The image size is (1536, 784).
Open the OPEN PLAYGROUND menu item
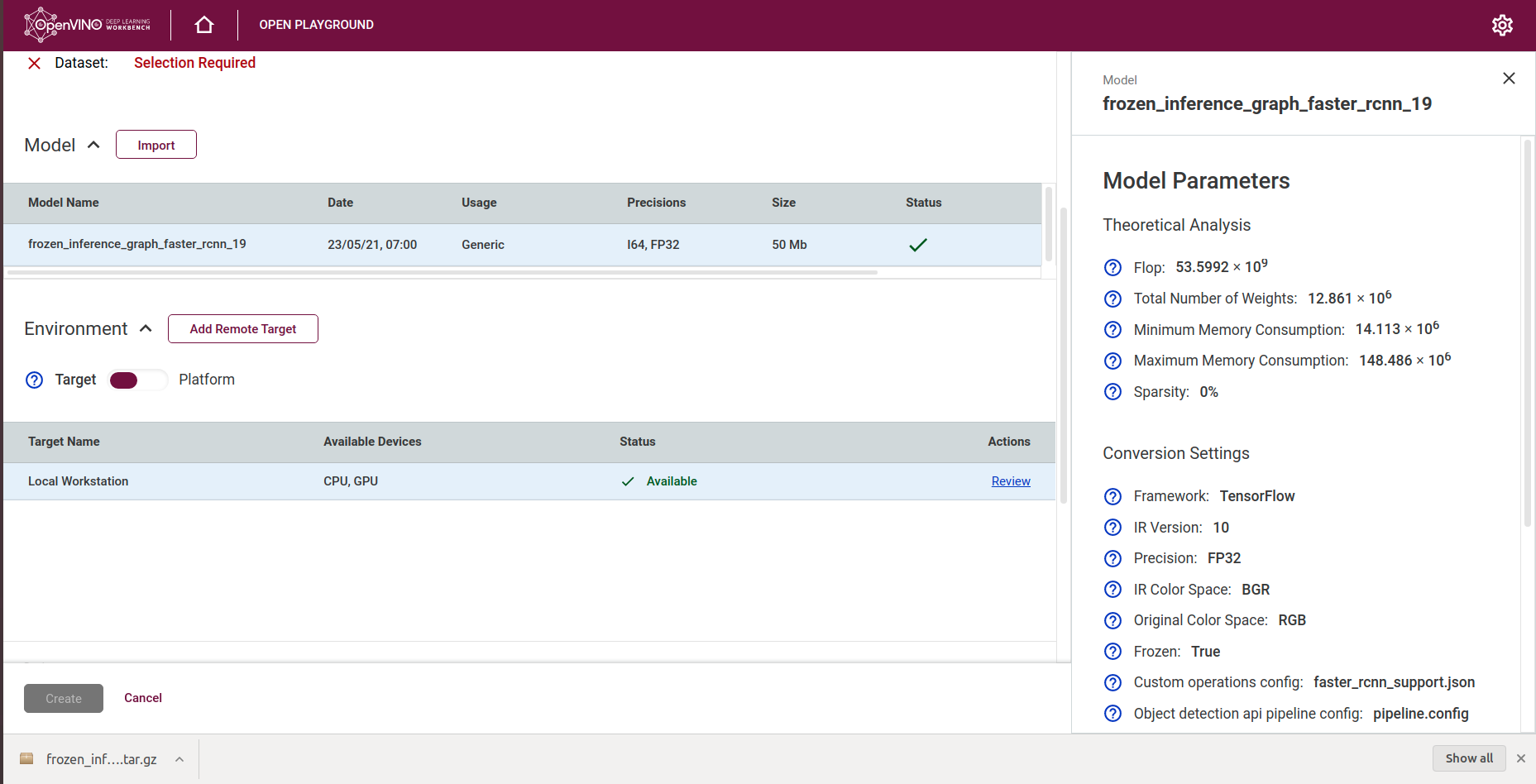(x=316, y=25)
